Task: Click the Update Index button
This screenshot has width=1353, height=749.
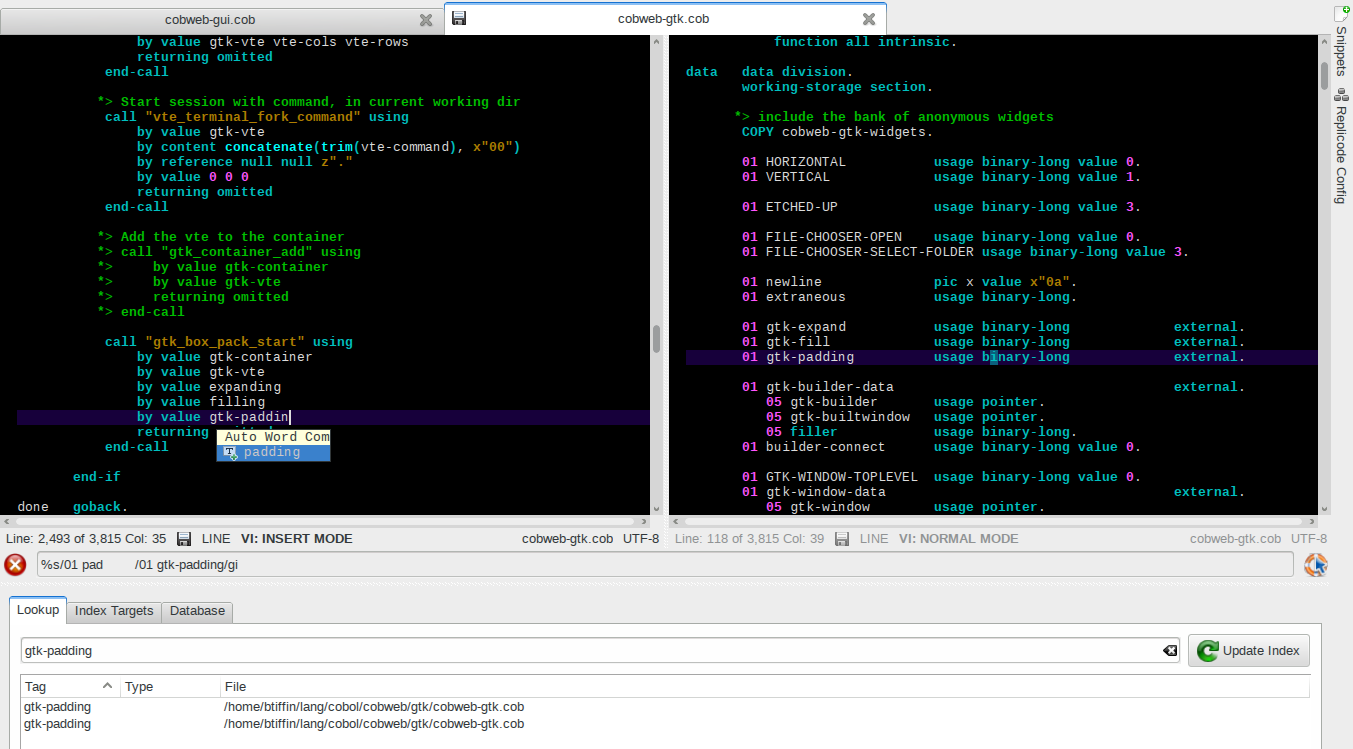Action: (x=1249, y=650)
